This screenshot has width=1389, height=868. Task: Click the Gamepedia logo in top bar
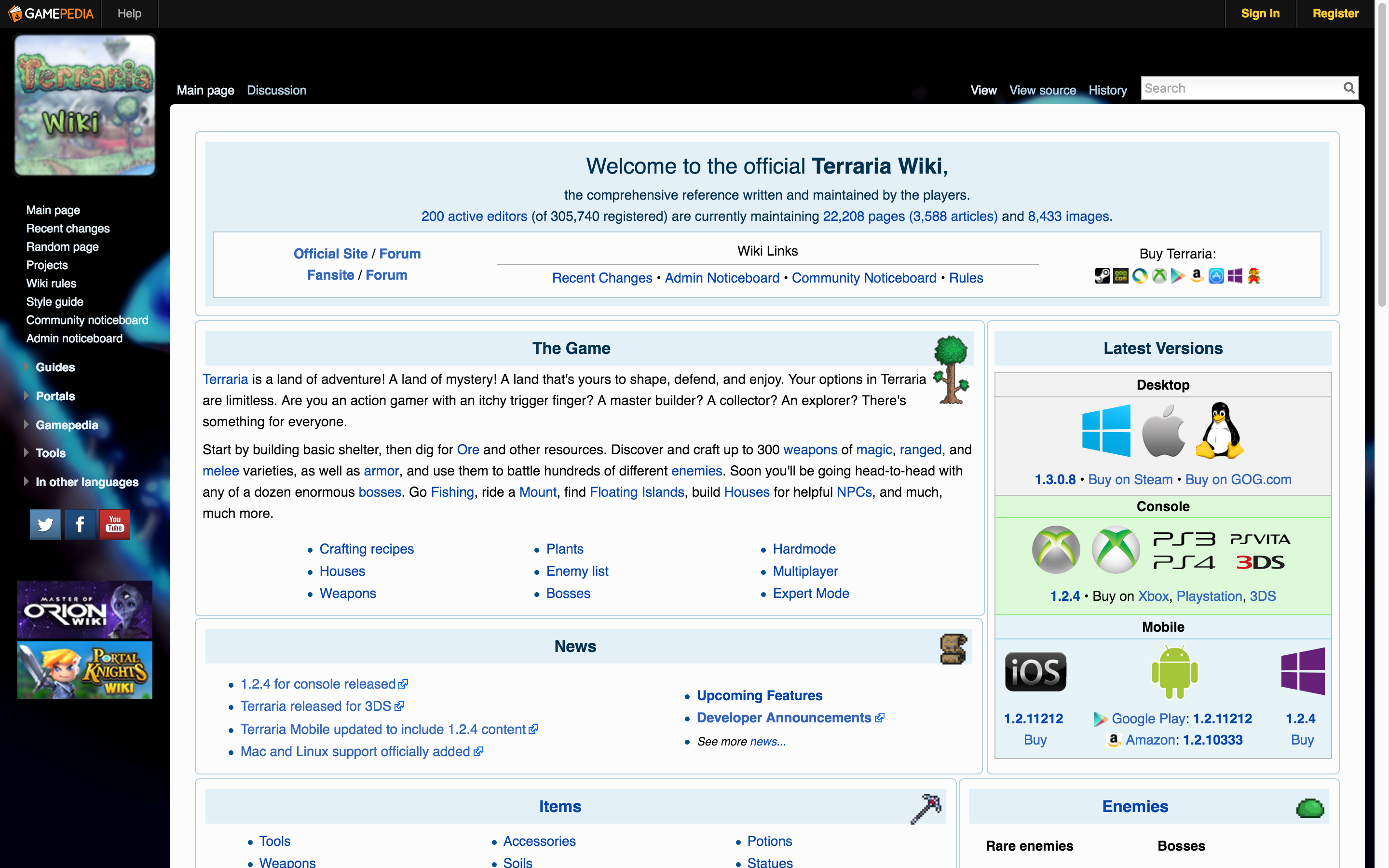(x=51, y=13)
